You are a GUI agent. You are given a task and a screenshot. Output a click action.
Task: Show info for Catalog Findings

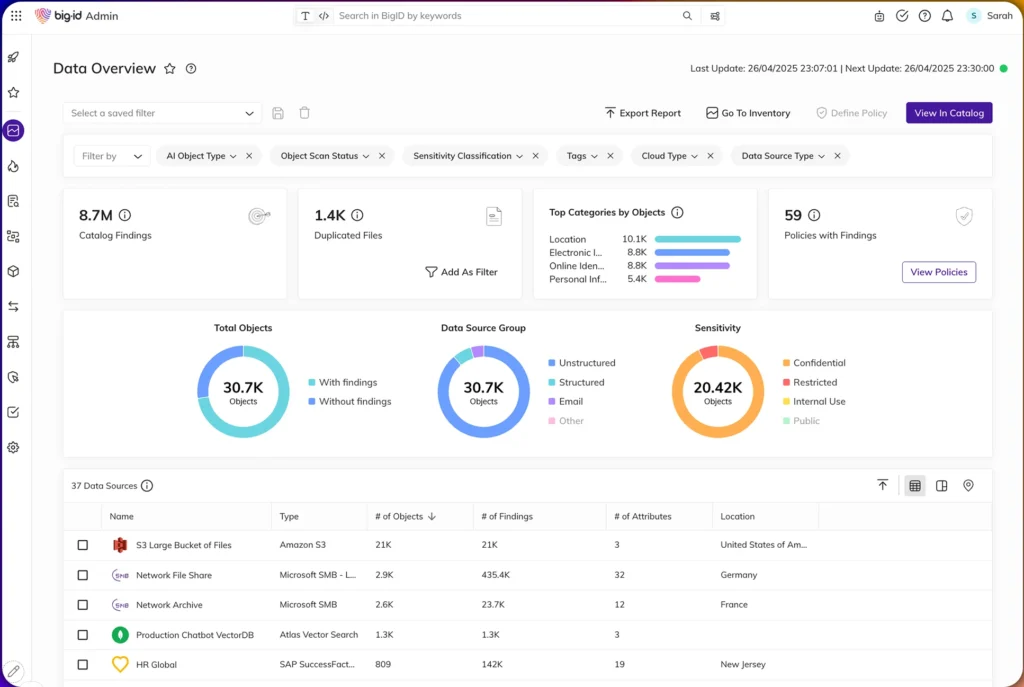pos(125,215)
